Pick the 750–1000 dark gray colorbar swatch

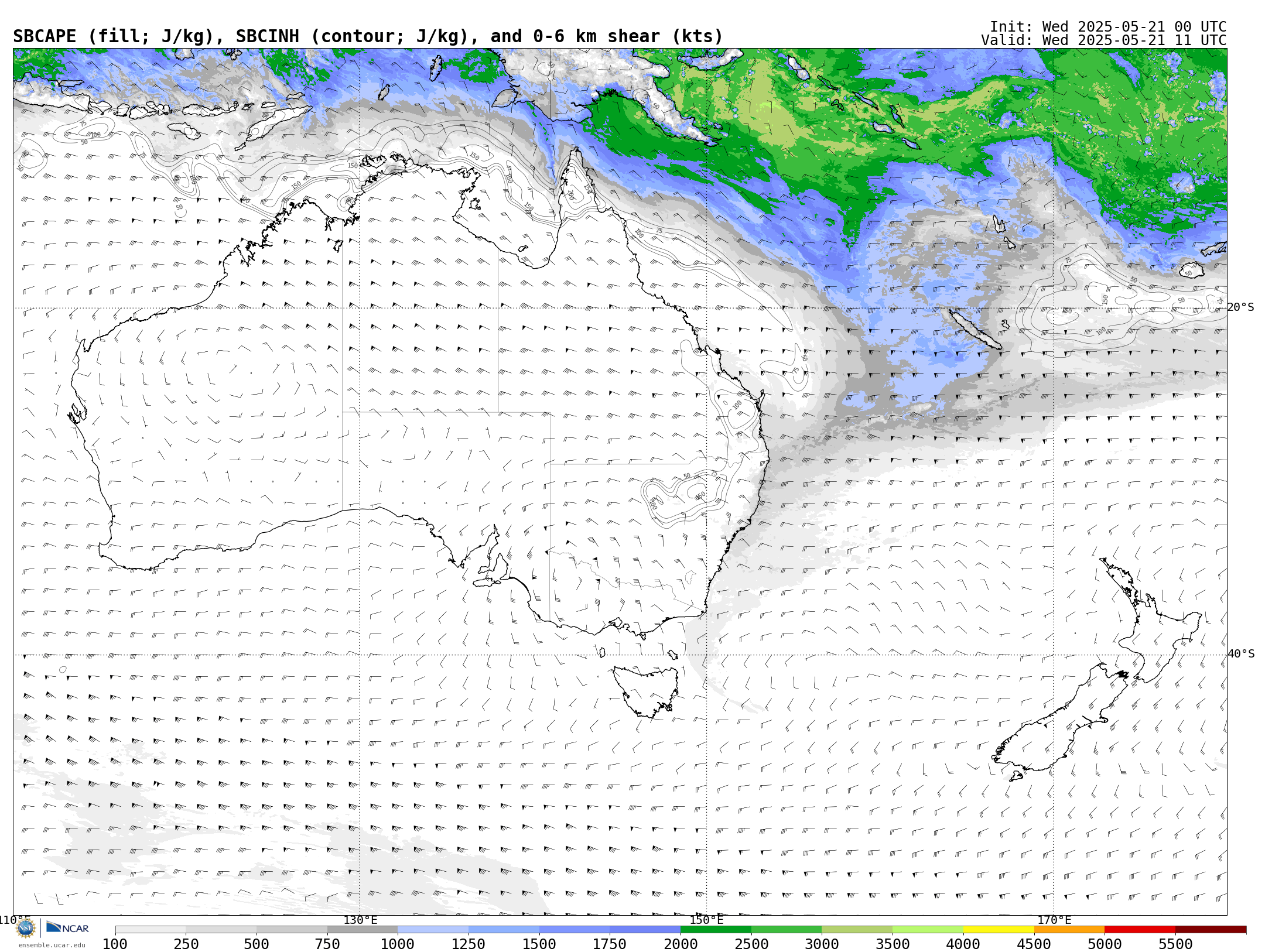tap(363, 930)
